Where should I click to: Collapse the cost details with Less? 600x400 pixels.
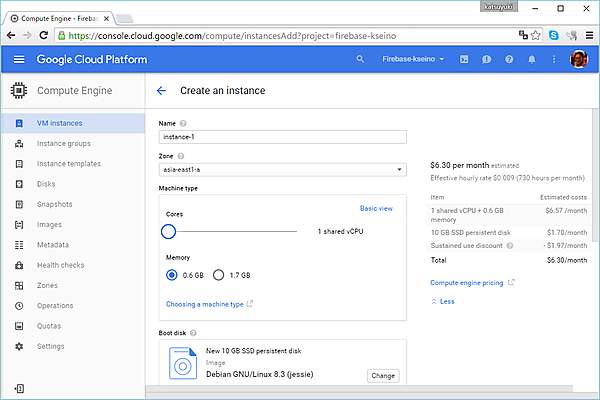(442, 301)
